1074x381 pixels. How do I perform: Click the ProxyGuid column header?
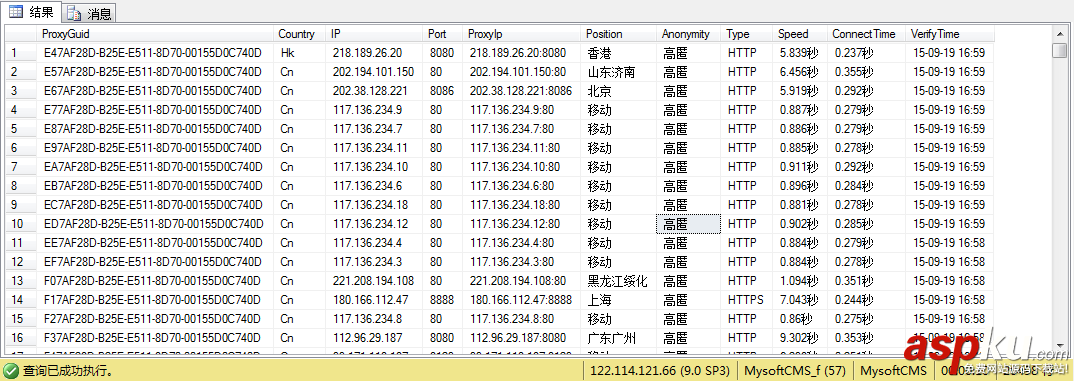[x=155, y=34]
